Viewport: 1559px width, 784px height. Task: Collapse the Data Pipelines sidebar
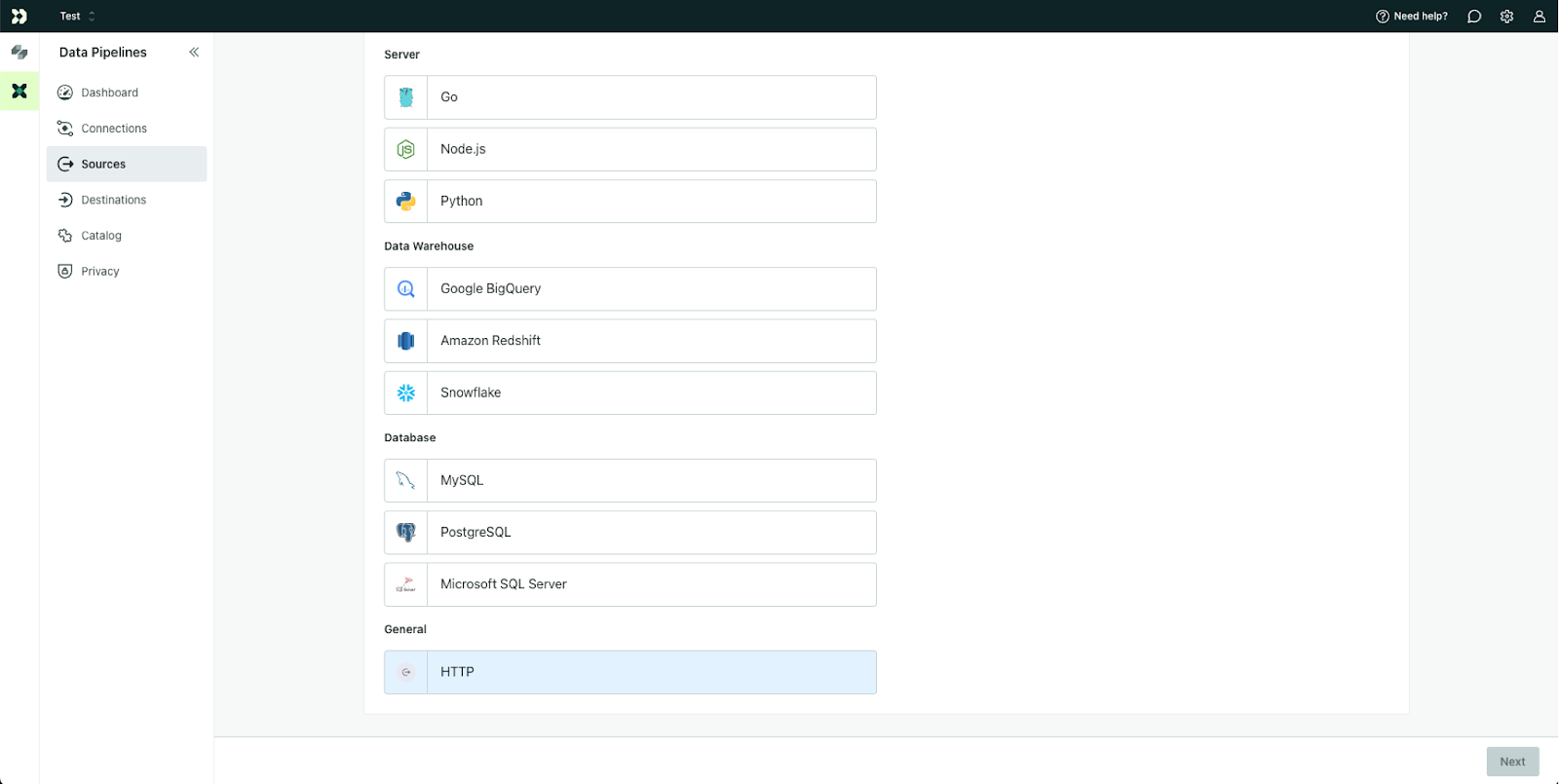pos(194,53)
